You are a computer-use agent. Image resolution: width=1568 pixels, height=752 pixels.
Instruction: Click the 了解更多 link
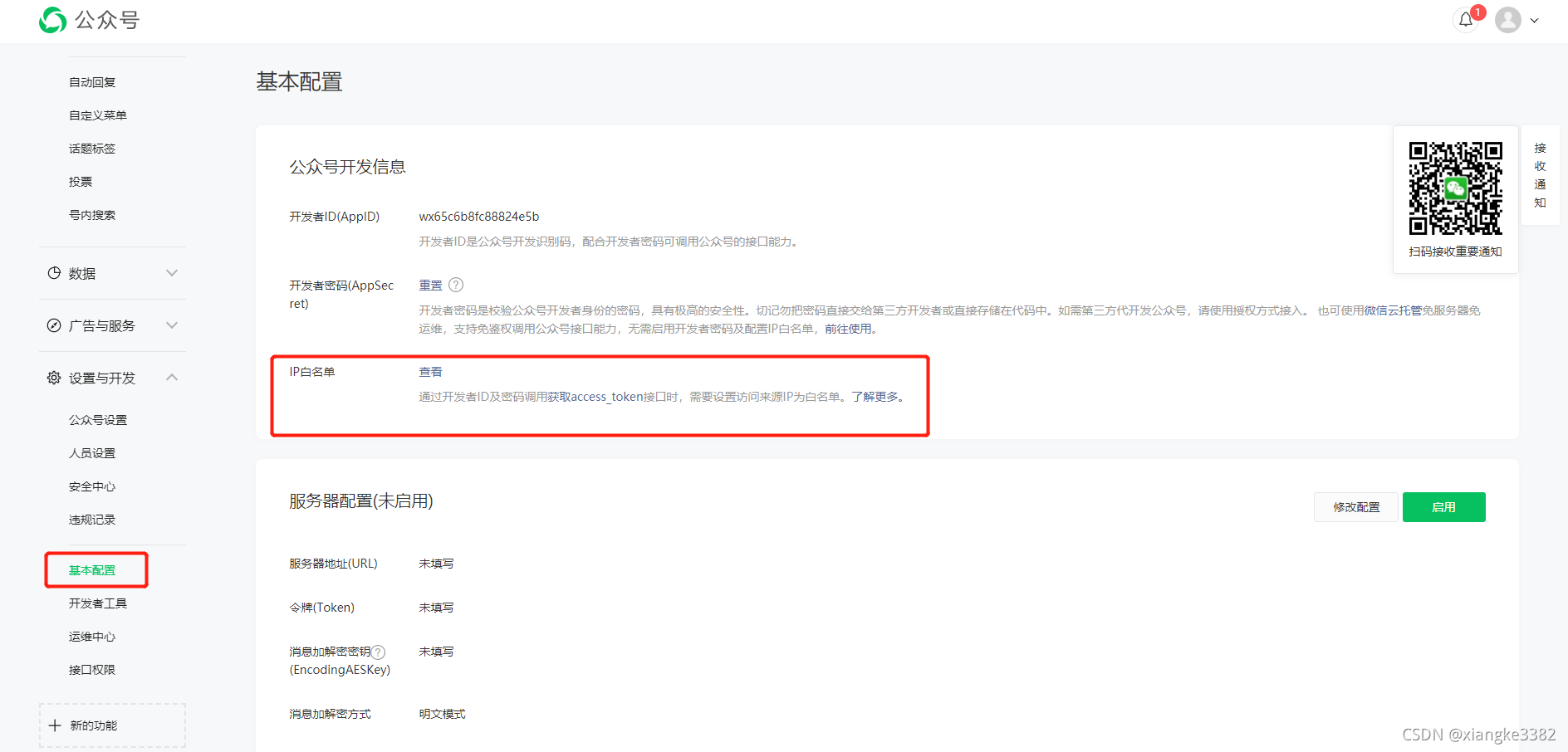pos(875,397)
